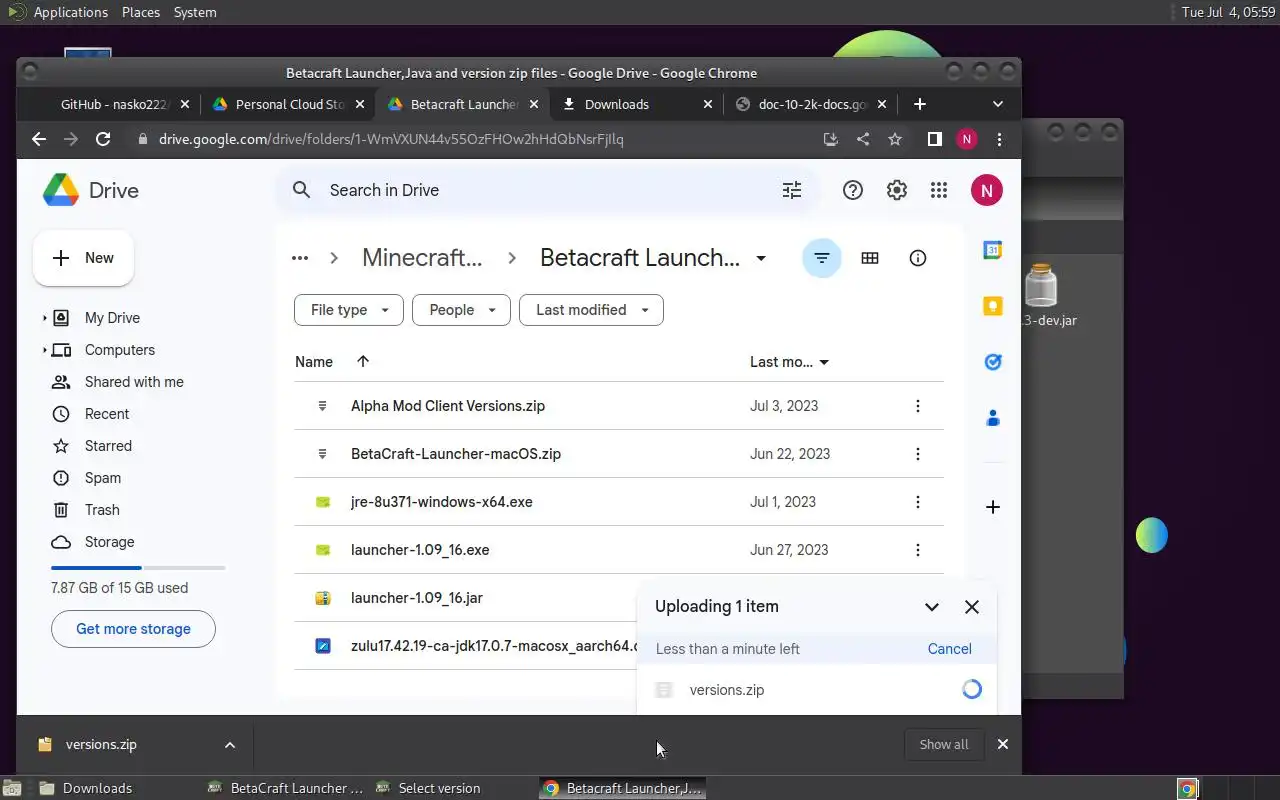
Task: Close the downloads bar
Action: [x=1003, y=744]
